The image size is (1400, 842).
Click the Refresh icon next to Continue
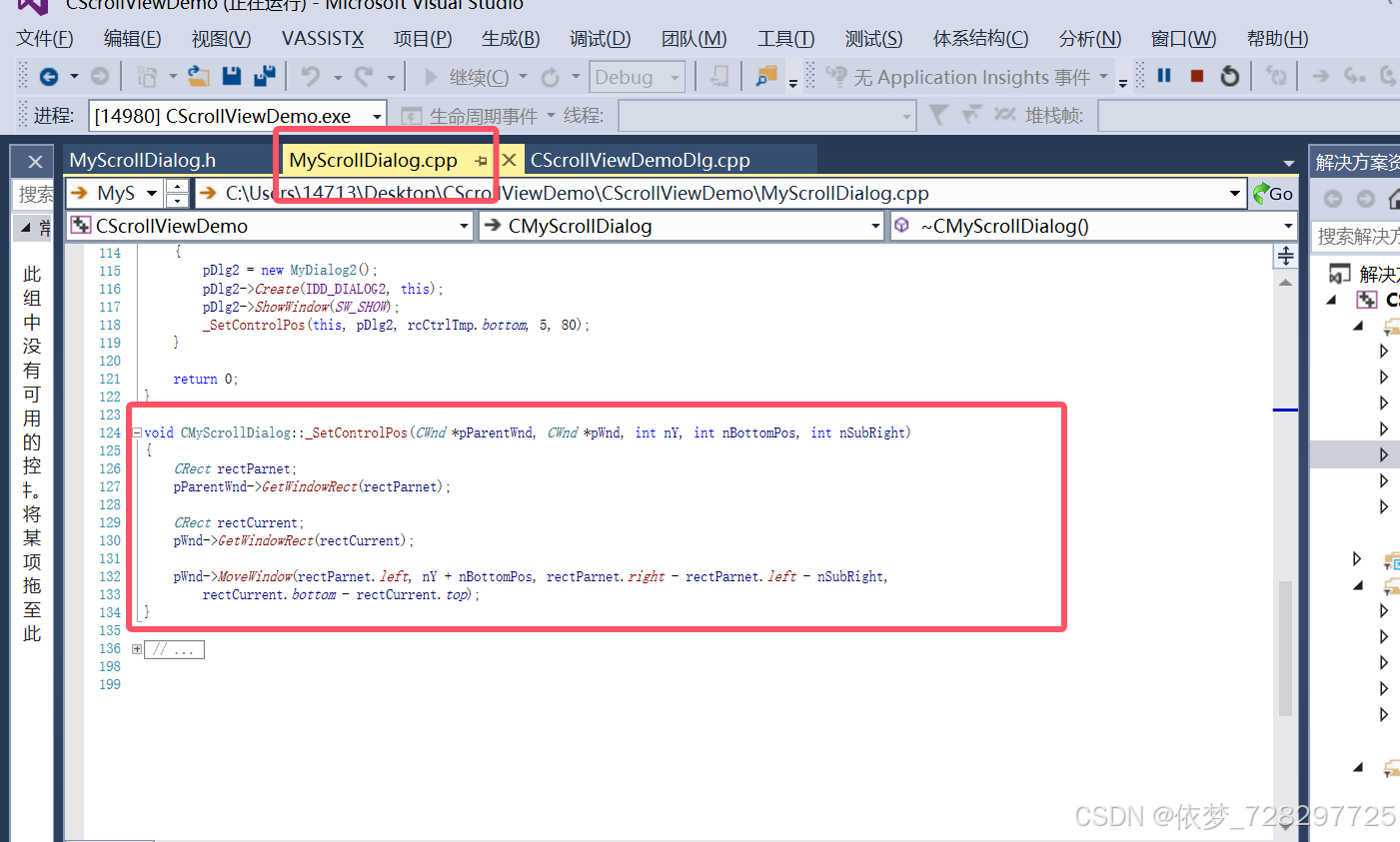pos(551,77)
